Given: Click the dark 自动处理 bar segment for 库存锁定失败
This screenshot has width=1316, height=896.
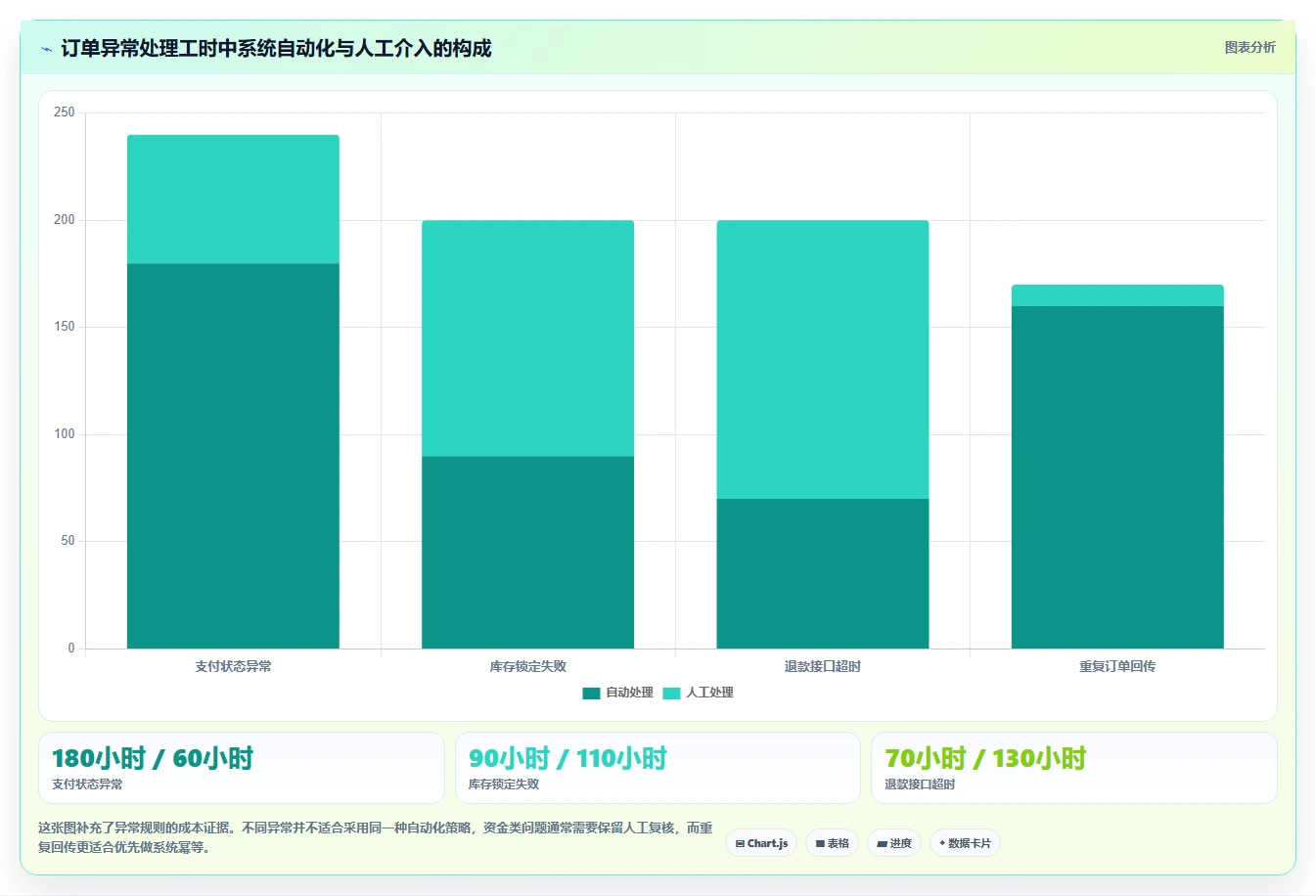Looking at the screenshot, I should tap(527, 553).
